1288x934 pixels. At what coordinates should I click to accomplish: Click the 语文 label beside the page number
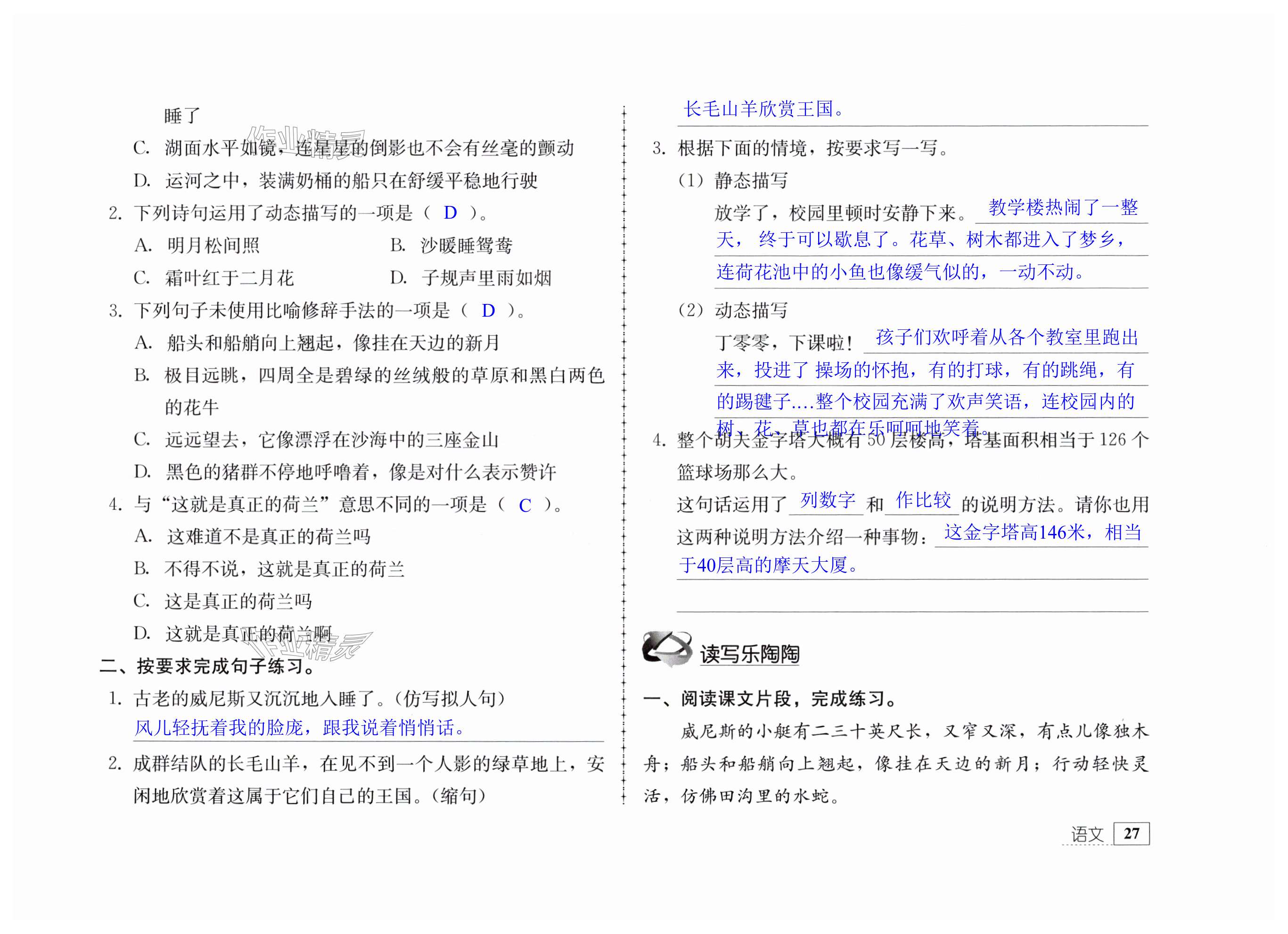tap(1087, 835)
